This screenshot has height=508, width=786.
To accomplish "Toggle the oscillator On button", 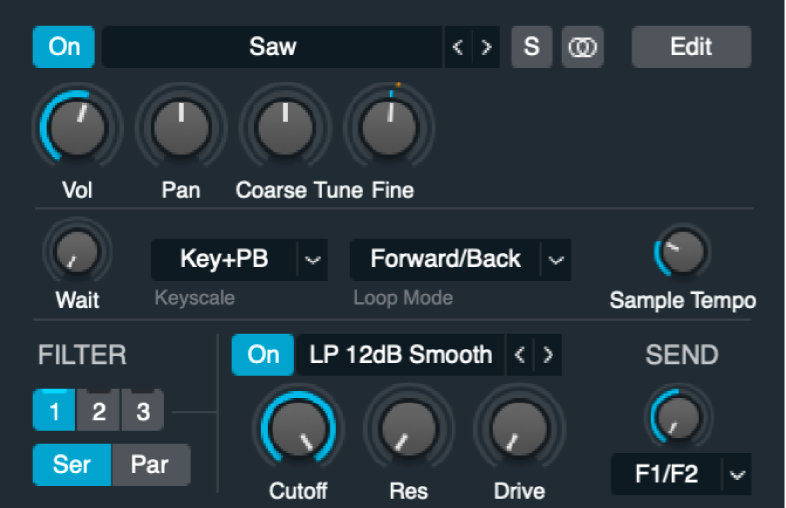I will (x=64, y=47).
